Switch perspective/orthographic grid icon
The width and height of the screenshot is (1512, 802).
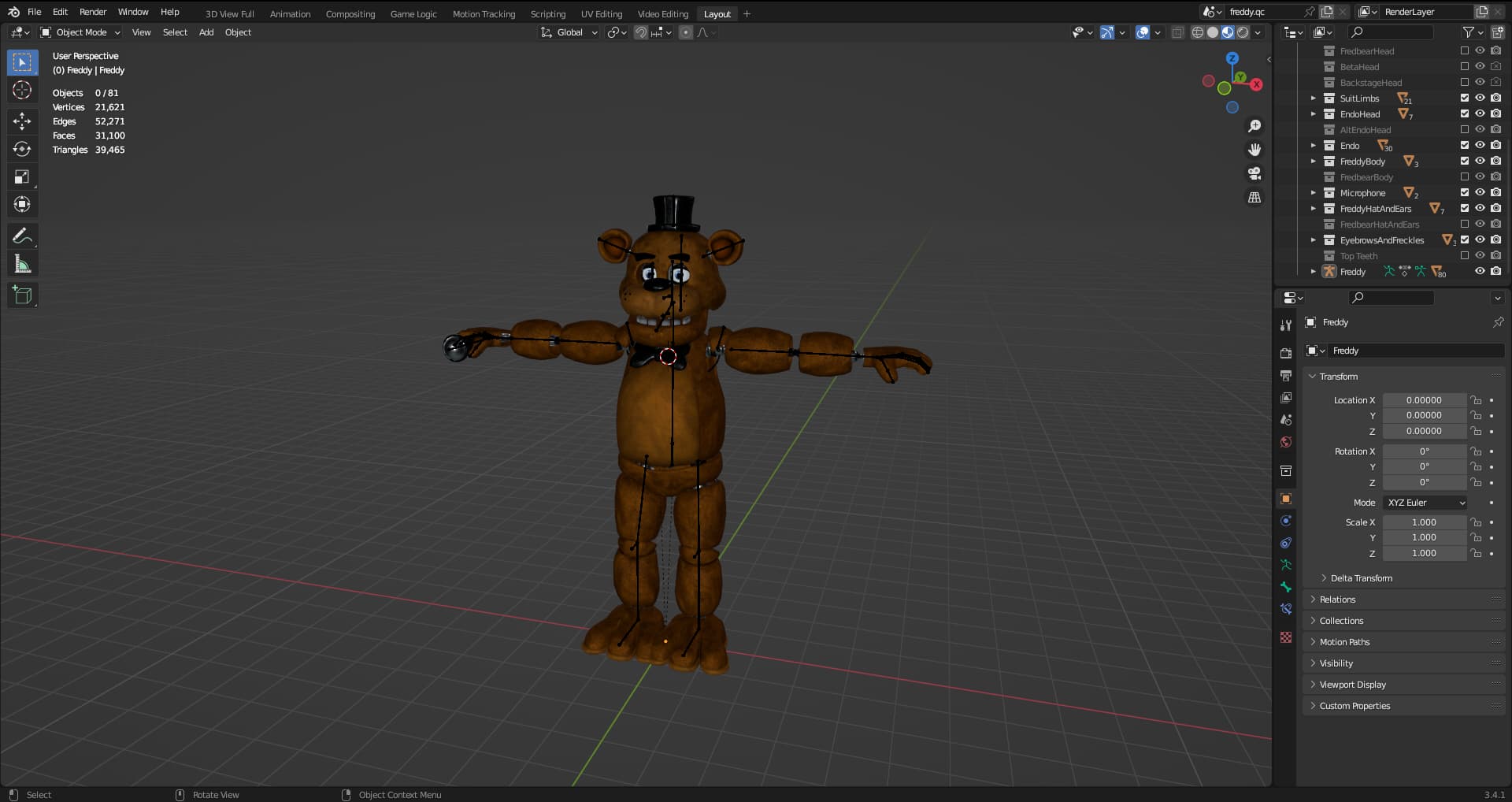pos(1254,198)
